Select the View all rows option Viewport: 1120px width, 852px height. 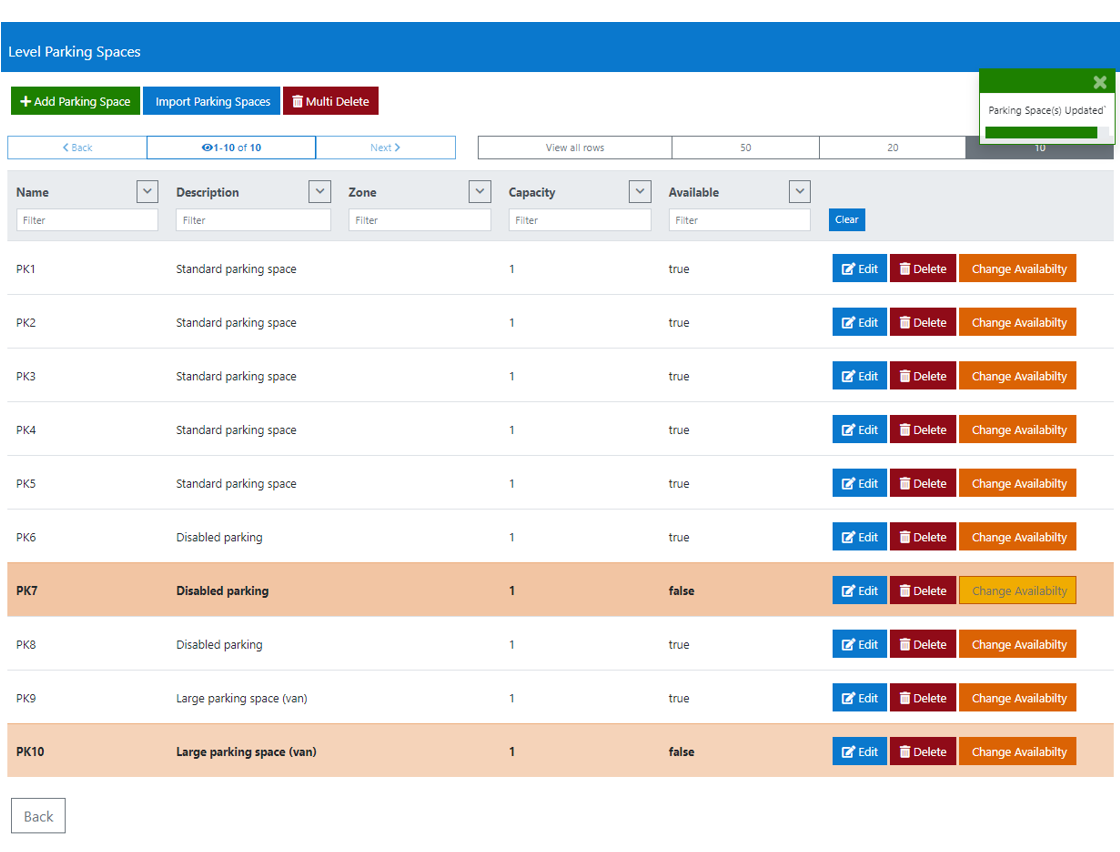575,148
